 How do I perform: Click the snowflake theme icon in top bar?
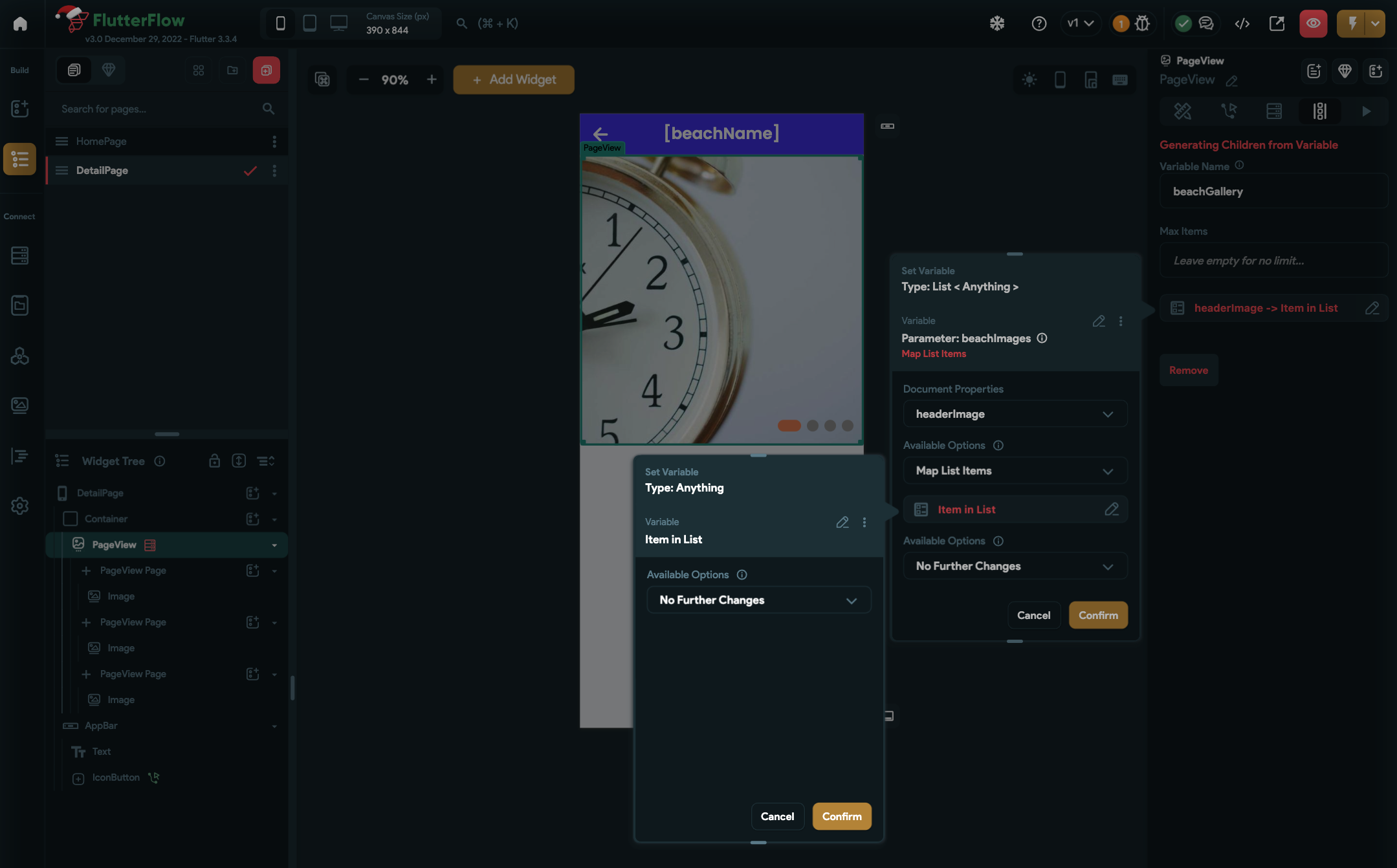coord(996,23)
